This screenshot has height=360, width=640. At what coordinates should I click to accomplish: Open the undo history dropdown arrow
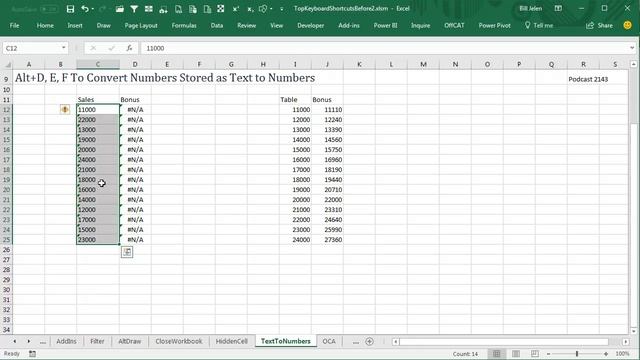coord(93,9)
